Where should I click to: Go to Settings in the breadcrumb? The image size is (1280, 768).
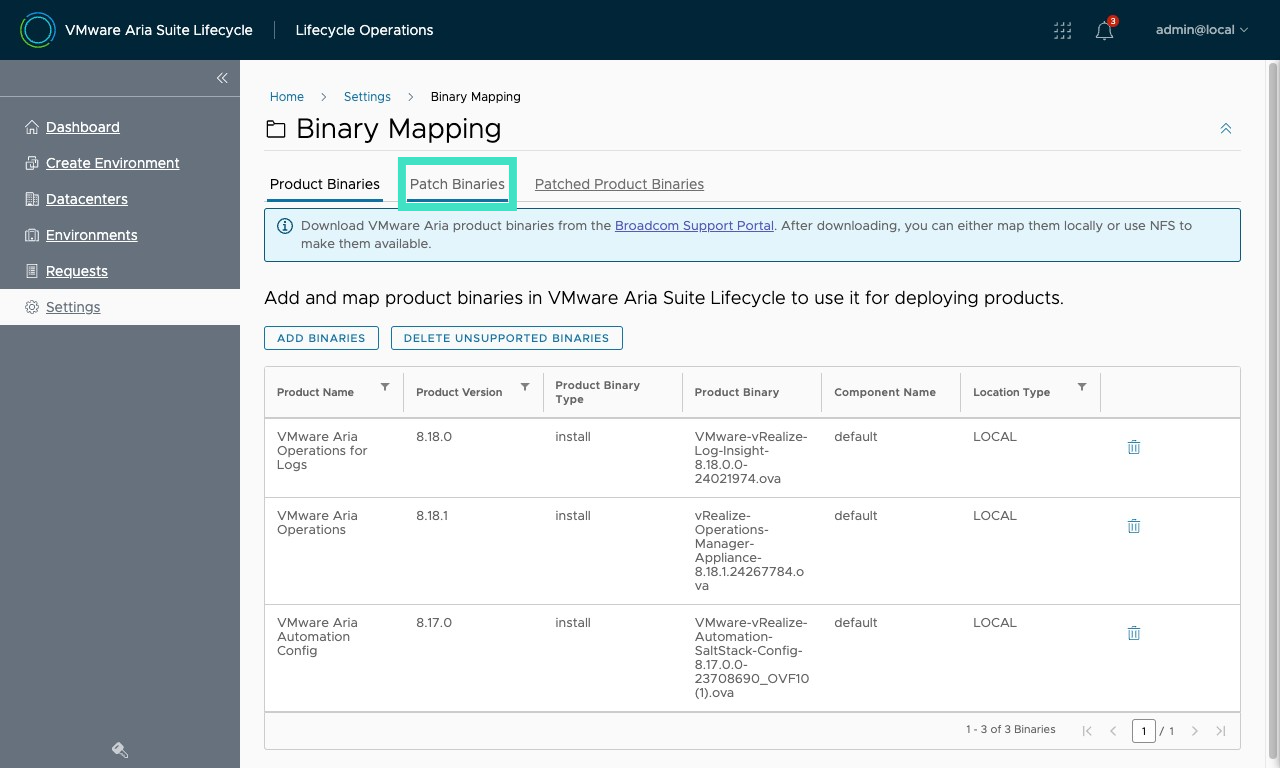(x=367, y=97)
